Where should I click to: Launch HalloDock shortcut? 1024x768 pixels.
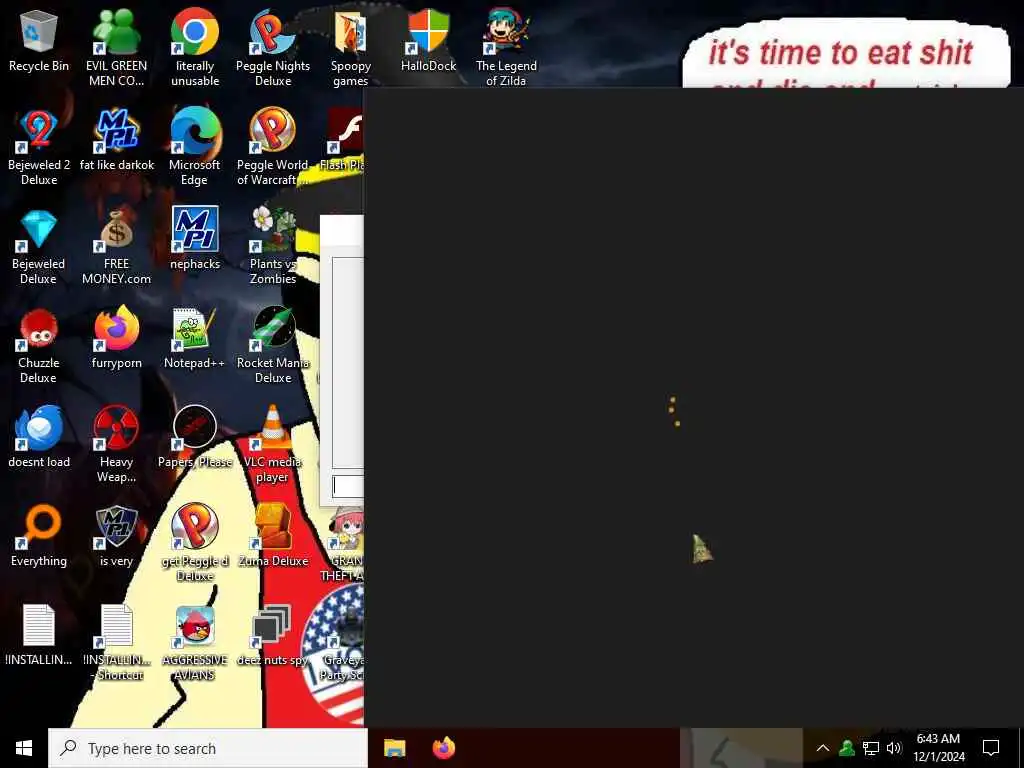click(428, 40)
